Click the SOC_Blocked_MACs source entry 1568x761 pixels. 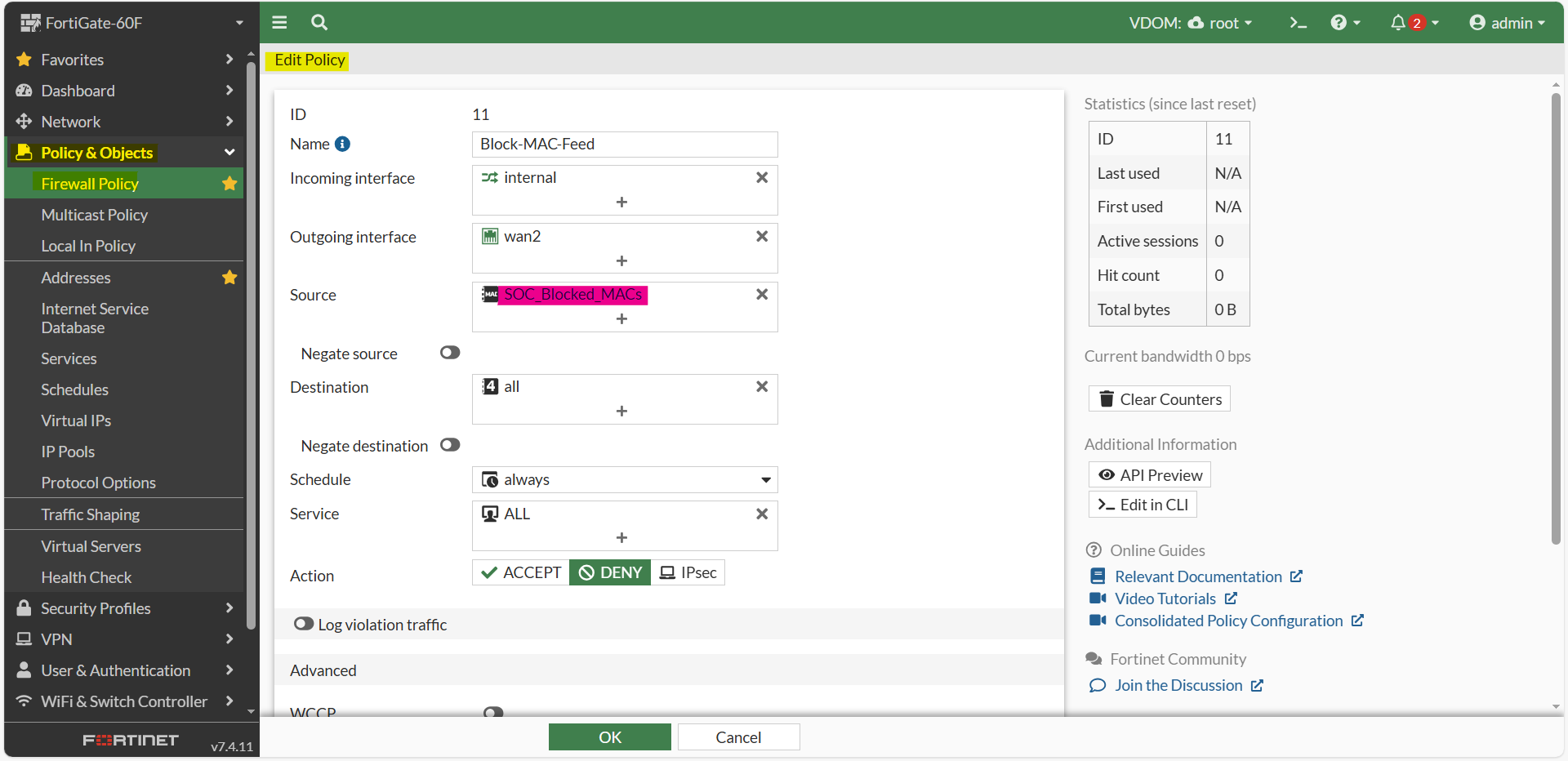[572, 294]
